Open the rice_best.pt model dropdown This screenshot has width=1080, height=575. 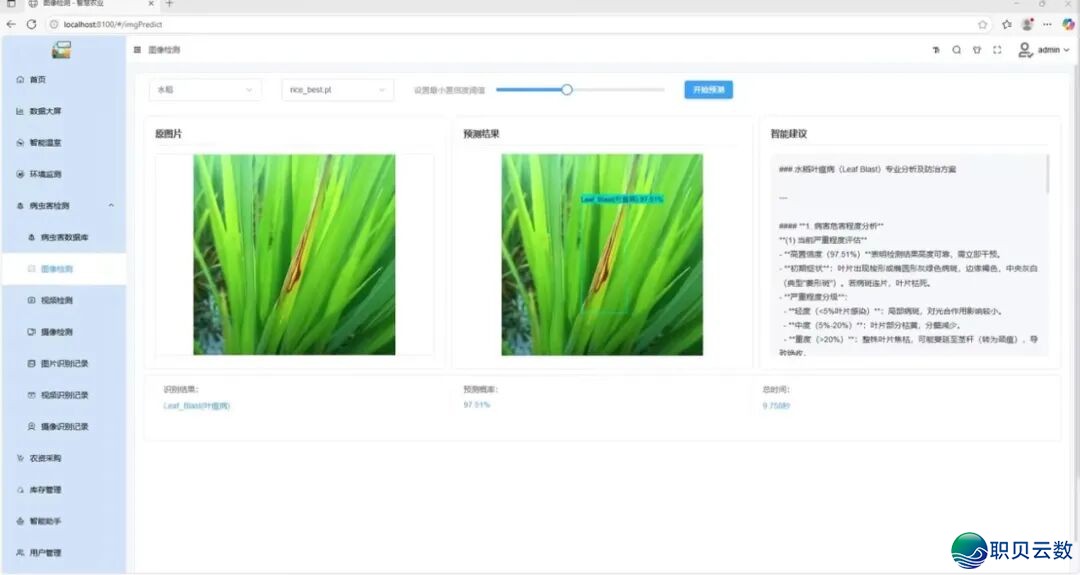(337, 90)
